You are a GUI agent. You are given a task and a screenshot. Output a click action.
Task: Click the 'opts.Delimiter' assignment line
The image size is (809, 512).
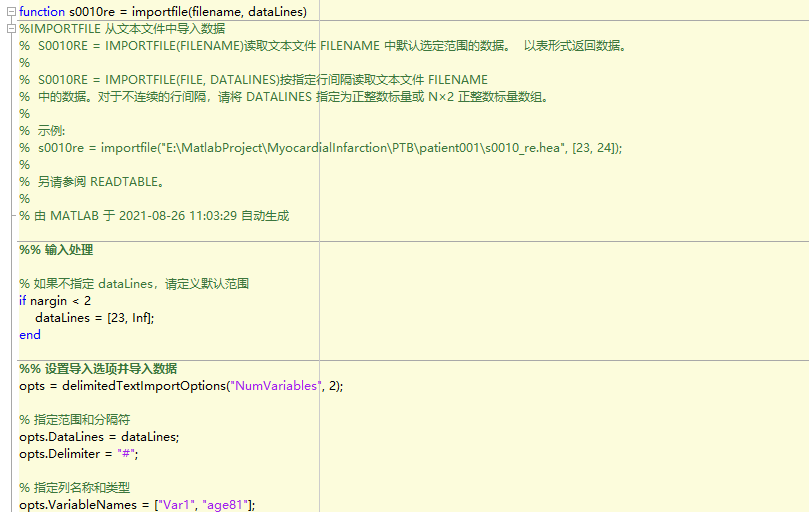pos(78,454)
